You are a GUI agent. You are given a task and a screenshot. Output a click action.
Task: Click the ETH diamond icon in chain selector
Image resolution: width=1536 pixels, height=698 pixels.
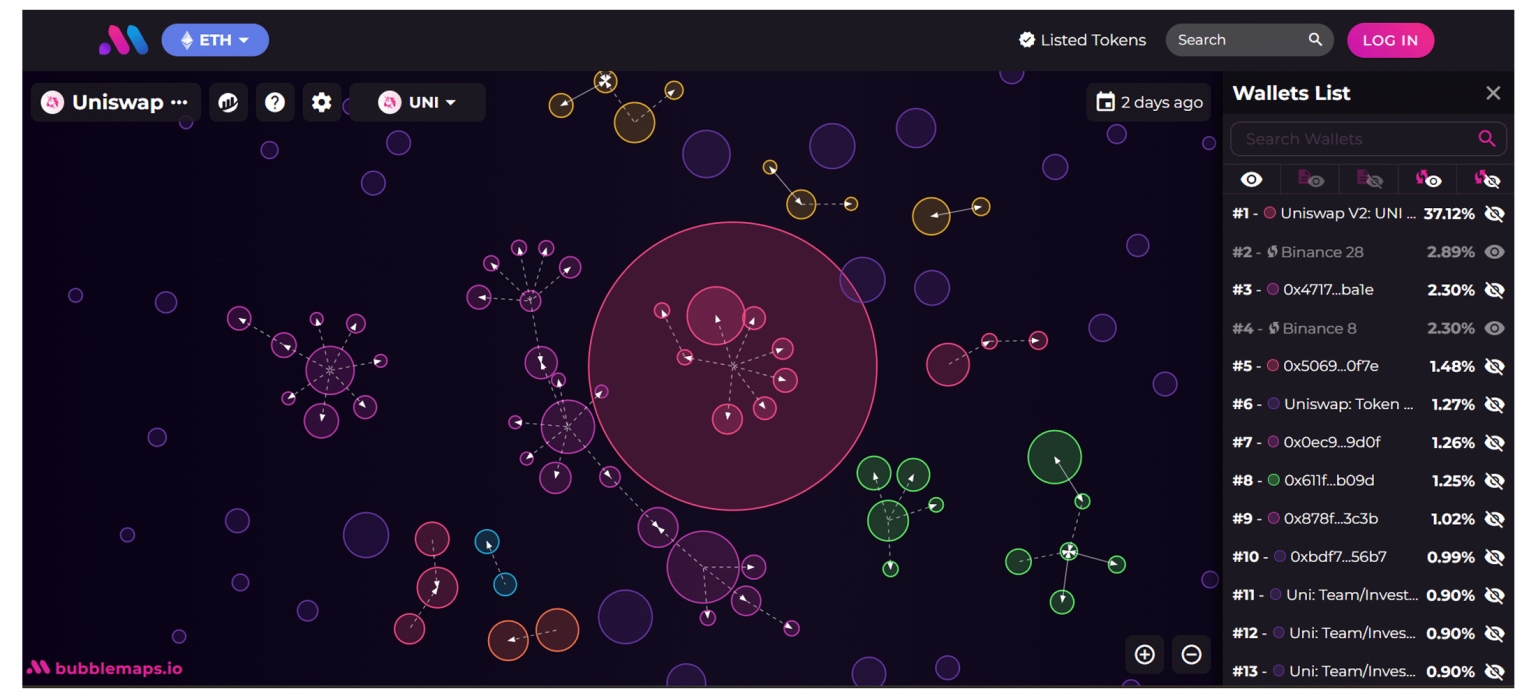(x=186, y=40)
